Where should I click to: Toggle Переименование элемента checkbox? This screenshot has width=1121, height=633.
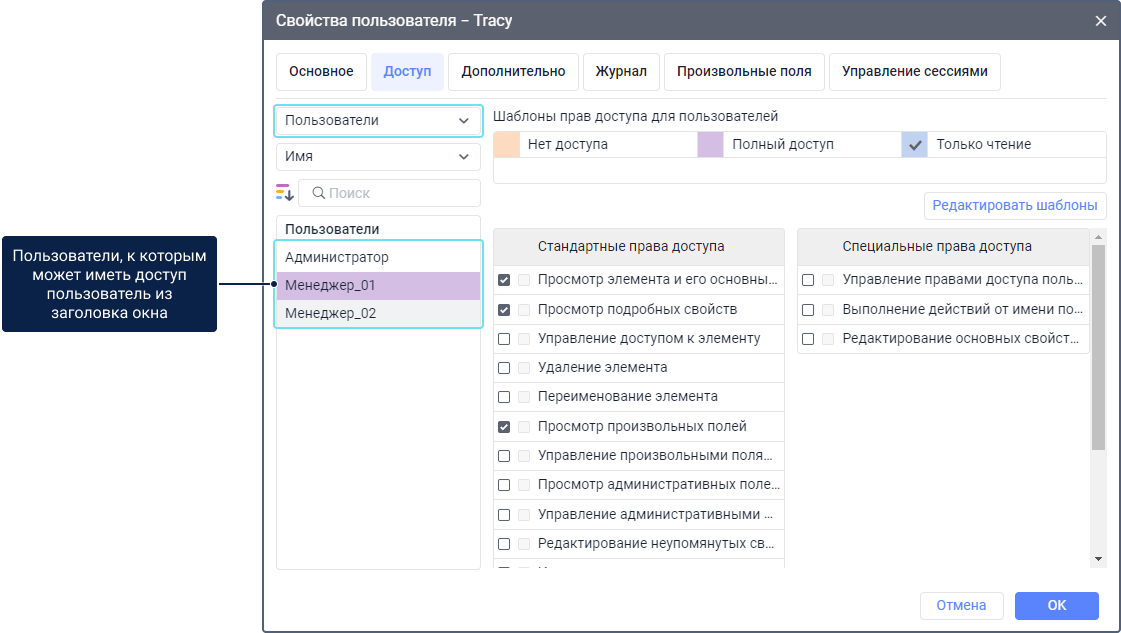coord(504,397)
